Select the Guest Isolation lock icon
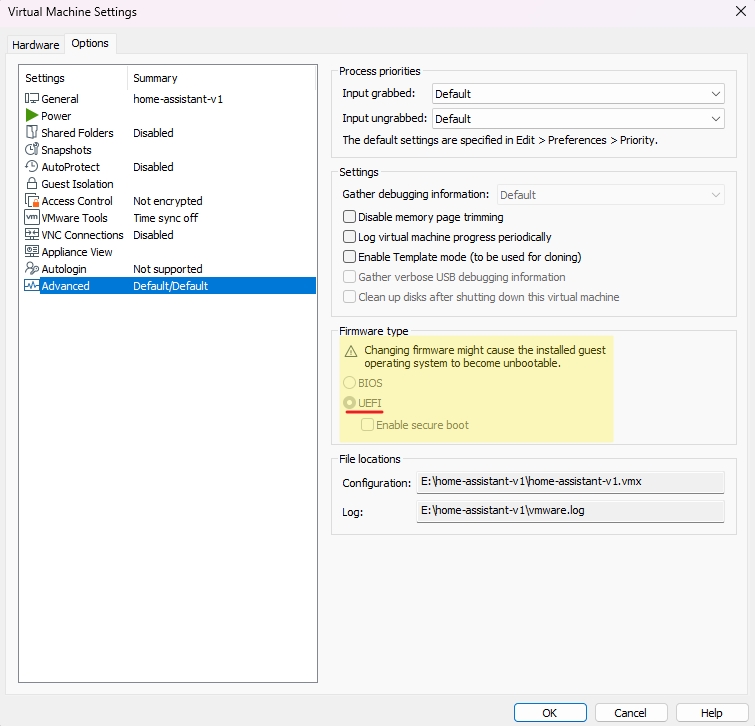 (32, 184)
